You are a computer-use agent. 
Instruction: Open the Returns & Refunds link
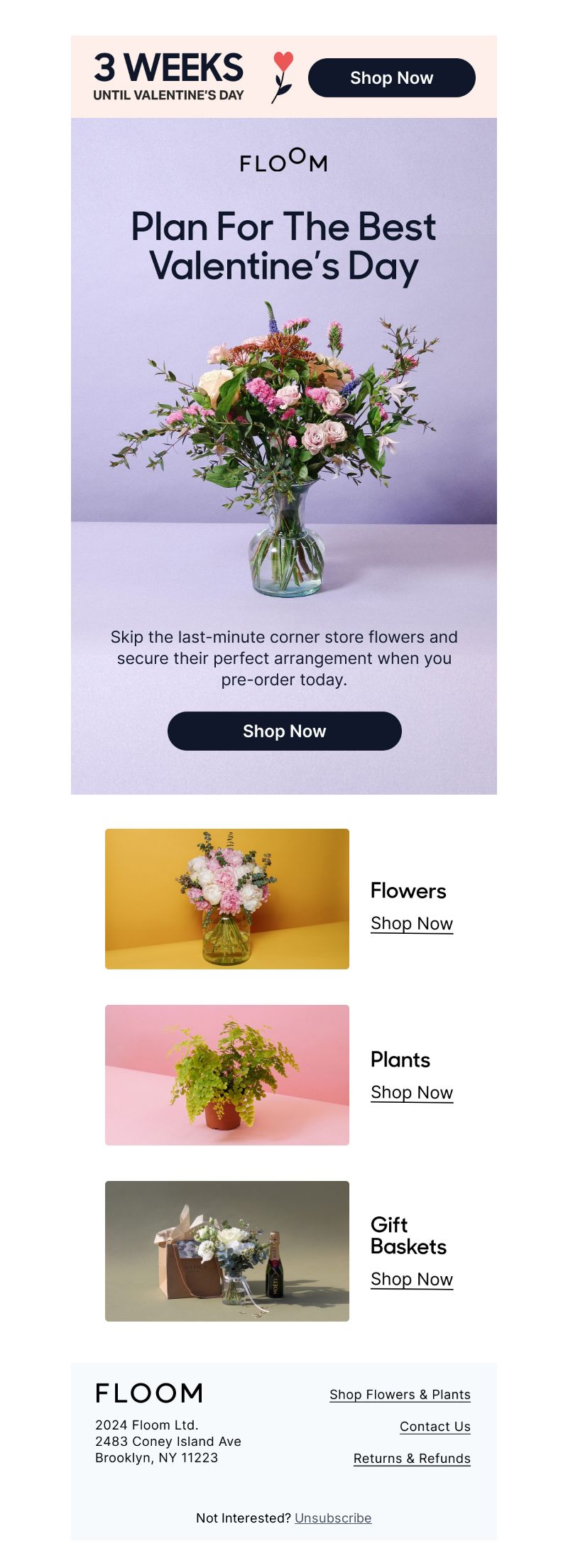(412, 1459)
